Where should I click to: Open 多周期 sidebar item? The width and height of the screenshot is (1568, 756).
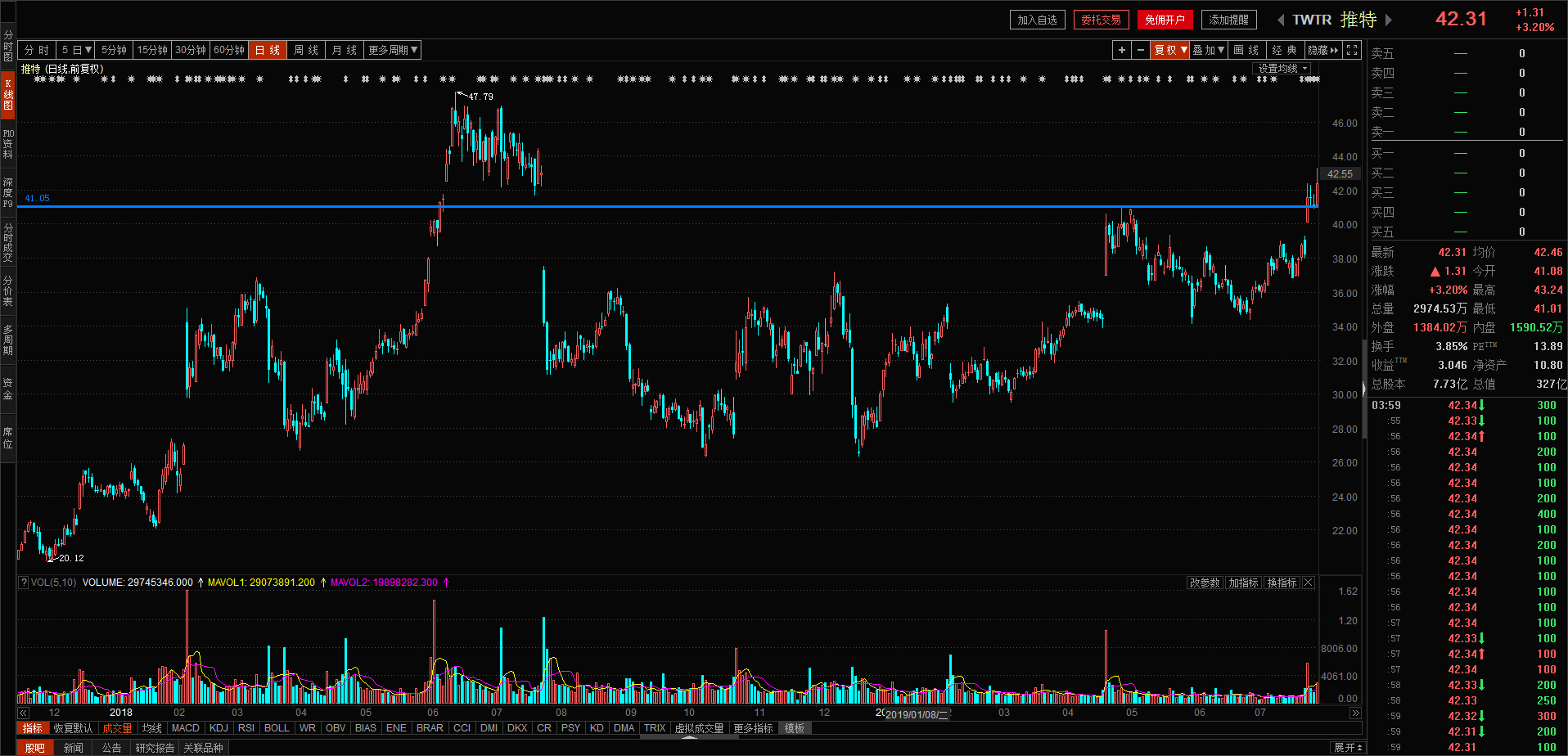pos(7,340)
